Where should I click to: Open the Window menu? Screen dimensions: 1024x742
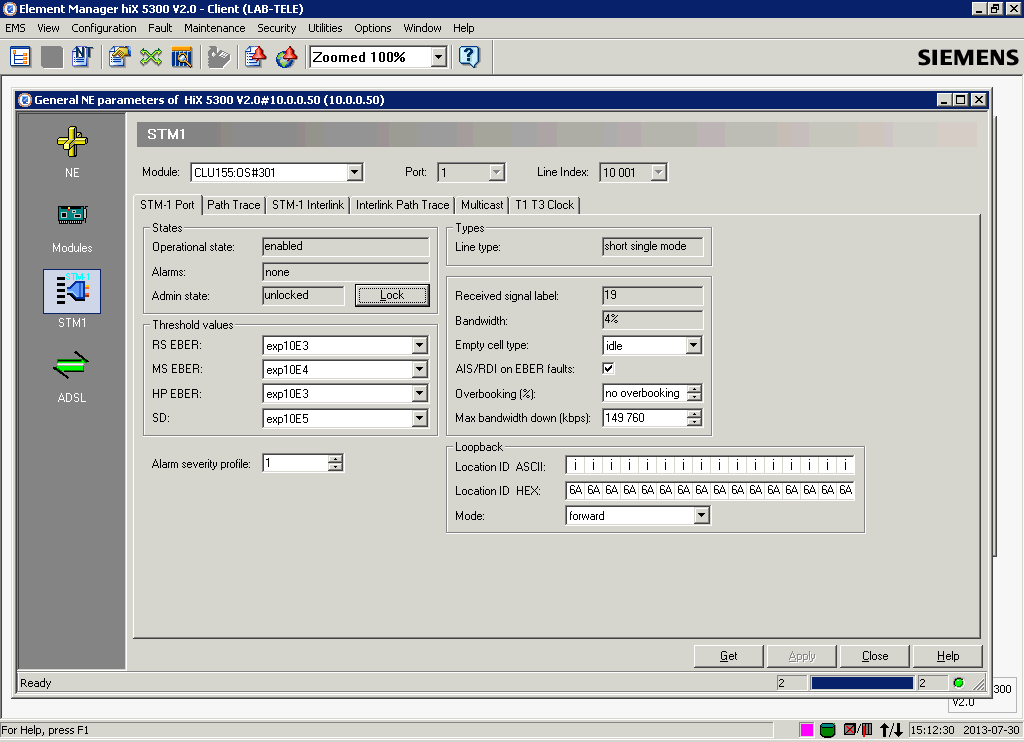[x=423, y=28]
